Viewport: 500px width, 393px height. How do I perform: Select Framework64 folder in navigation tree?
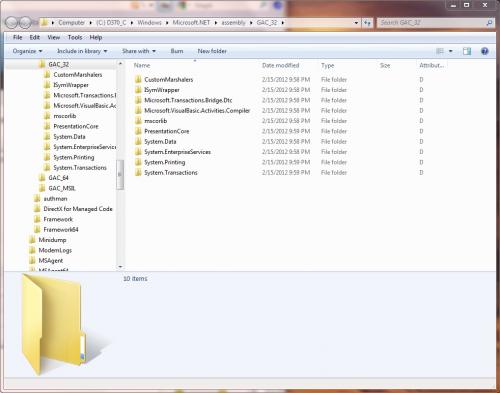click(61, 230)
